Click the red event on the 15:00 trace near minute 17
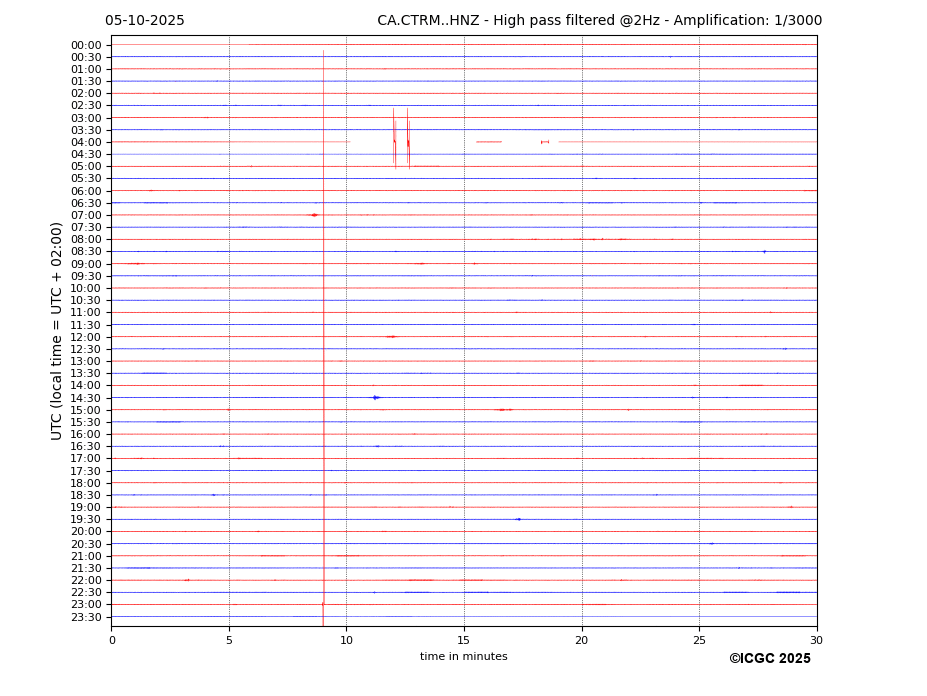 [503, 410]
